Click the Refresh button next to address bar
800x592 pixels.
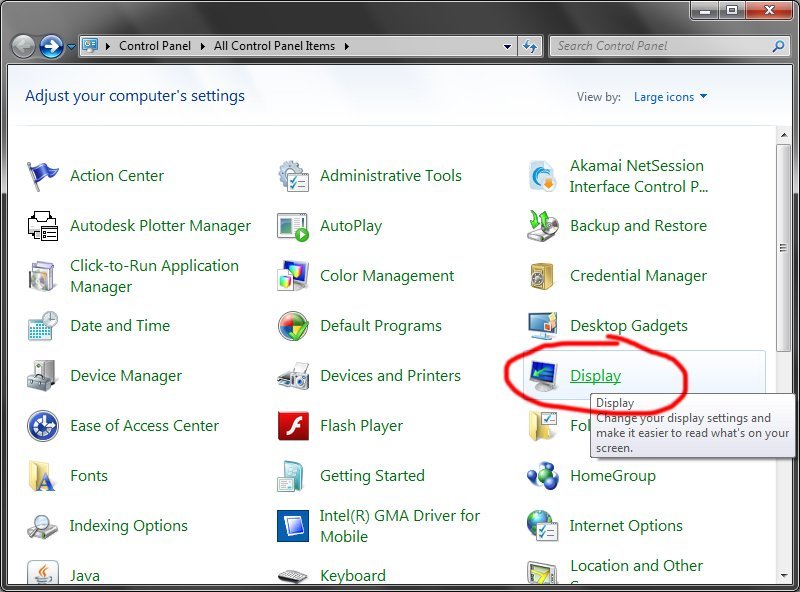pos(531,46)
